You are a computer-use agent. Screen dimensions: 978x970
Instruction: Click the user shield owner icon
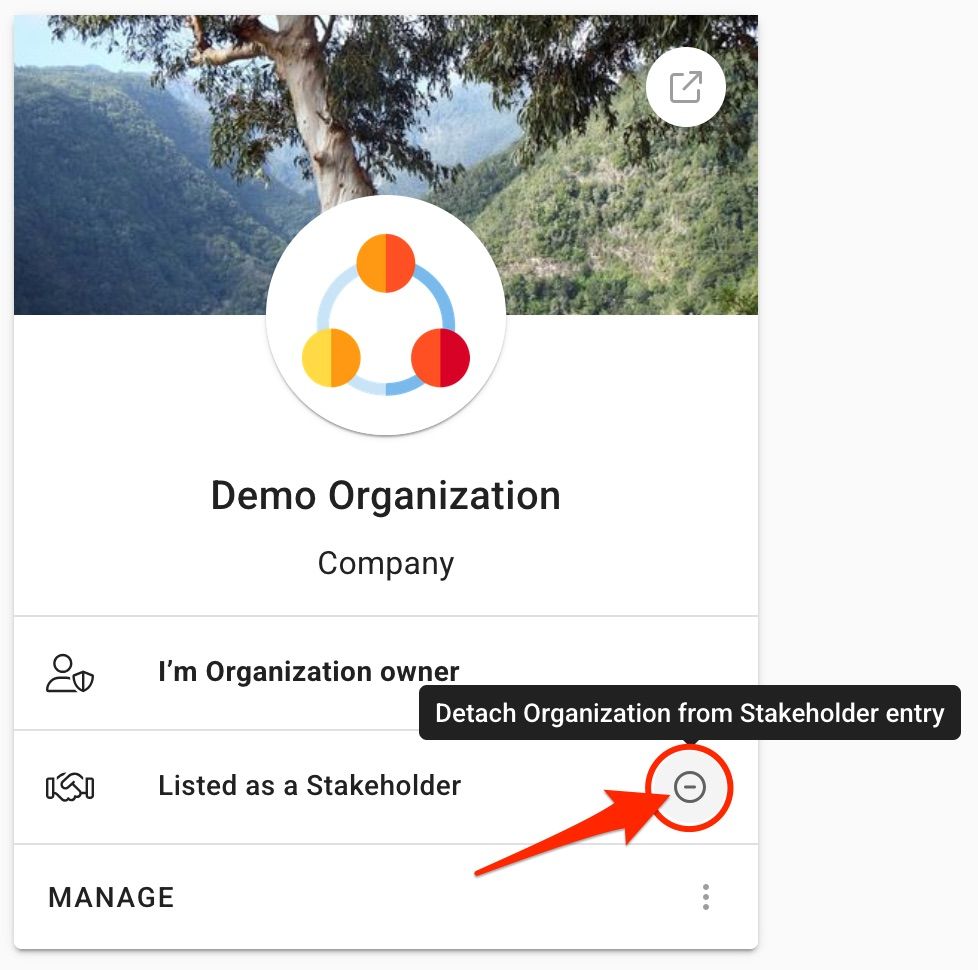pos(70,673)
